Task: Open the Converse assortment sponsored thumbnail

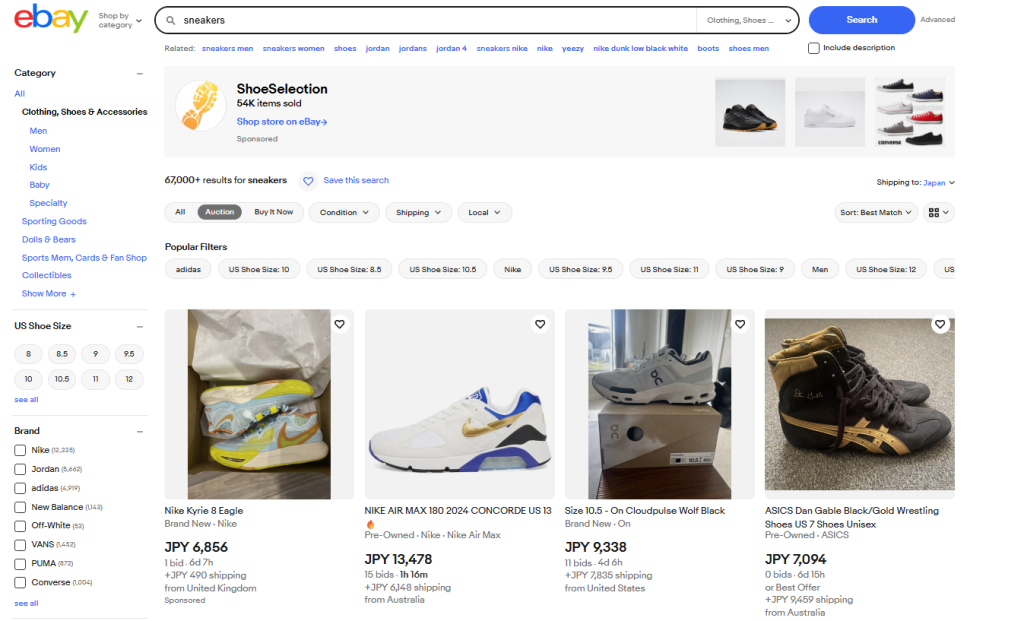Action: (x=910, y=112)
